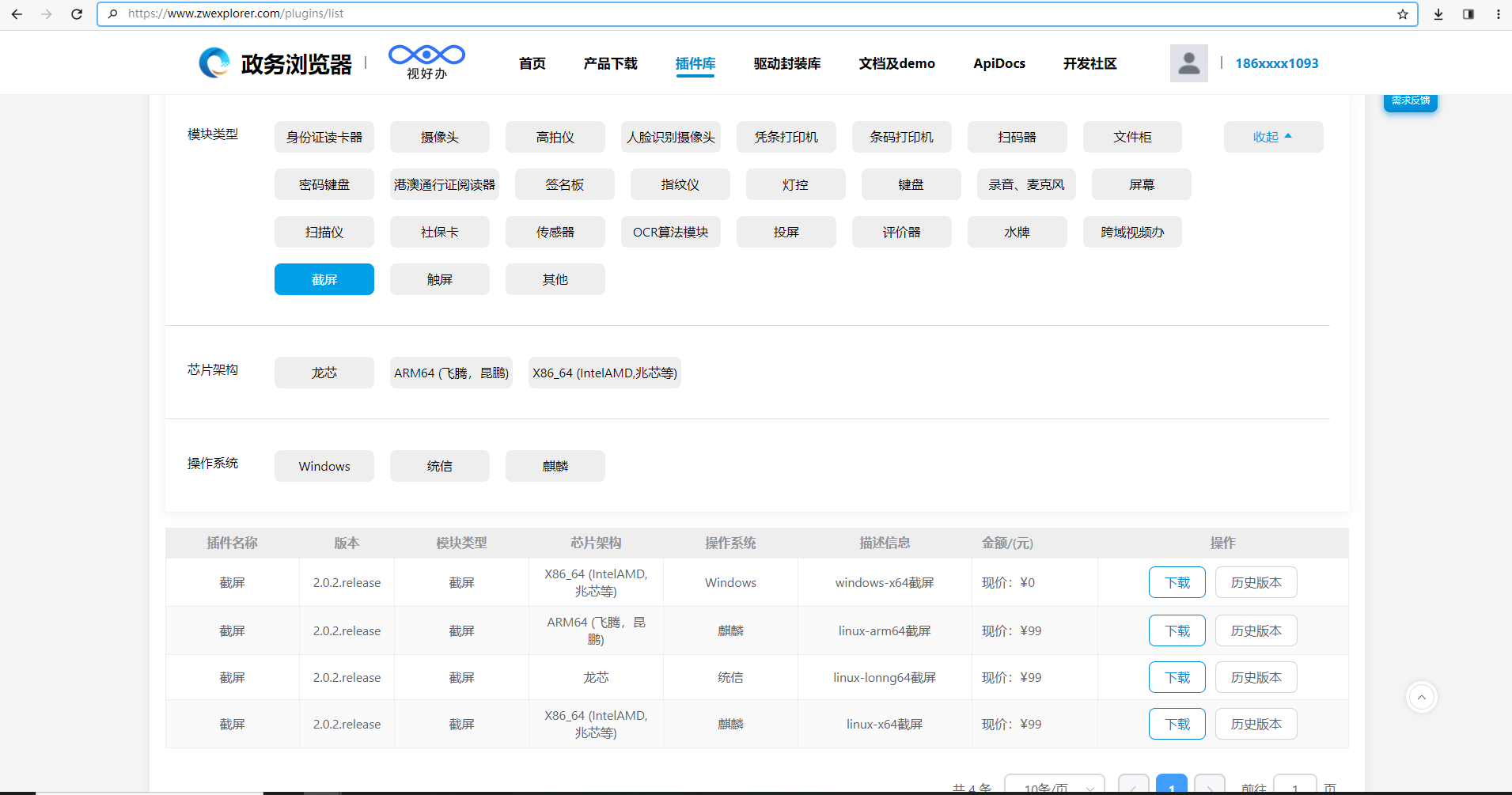This screenshot has height=795, width=1512.
Task: Click the 视好办 logo
Action: [426, 62]
